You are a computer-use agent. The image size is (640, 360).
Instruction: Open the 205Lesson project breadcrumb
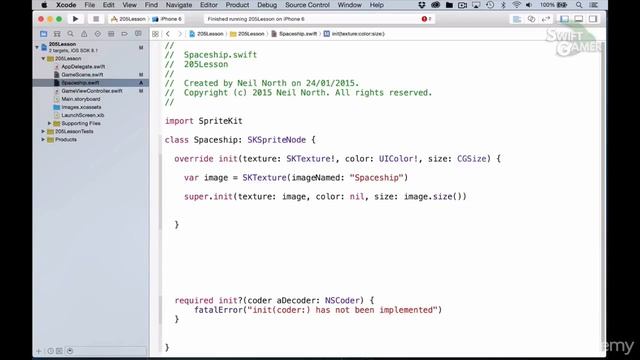tap(206, 34)
